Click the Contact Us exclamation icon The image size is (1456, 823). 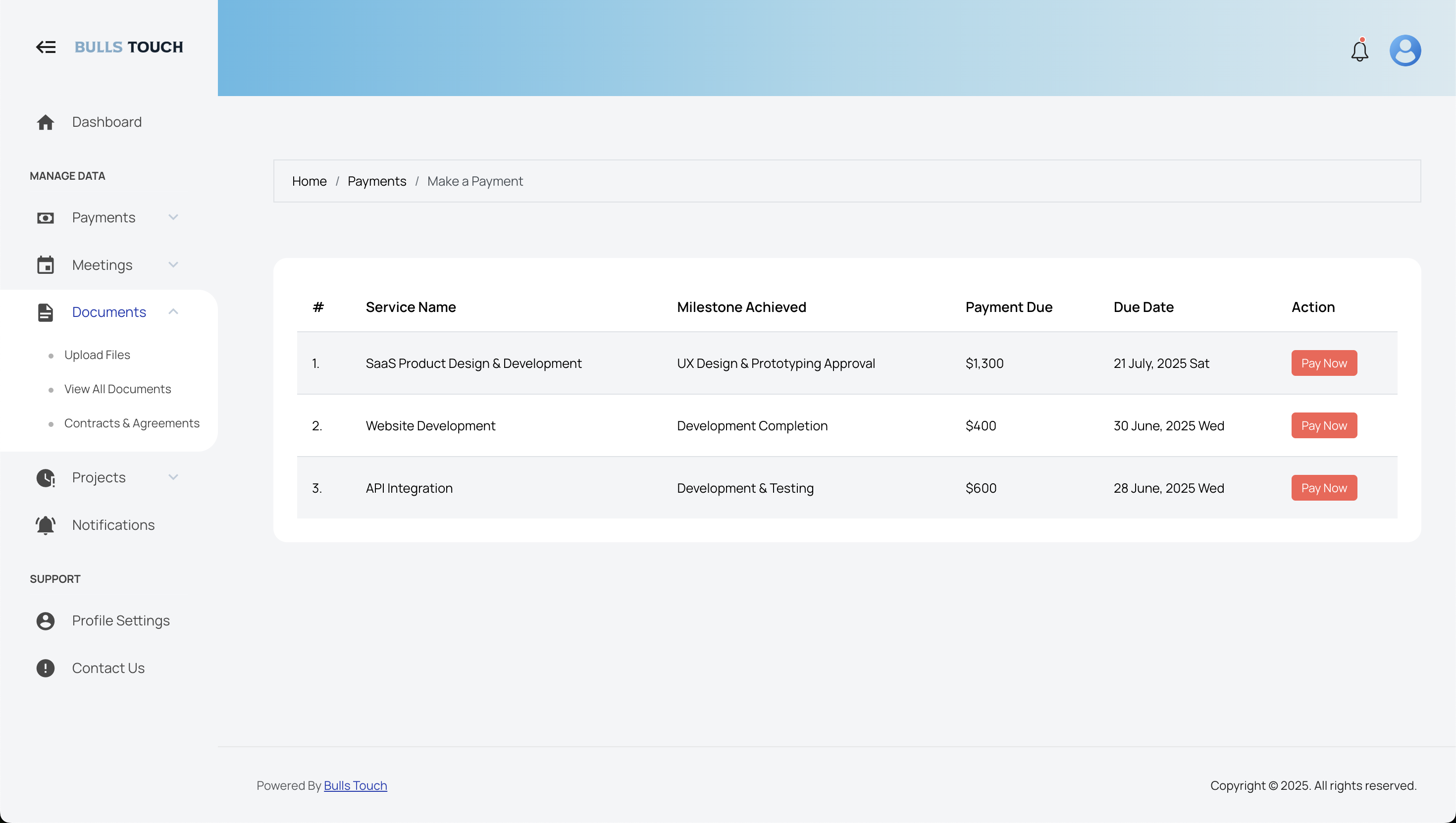pos(45,669)
